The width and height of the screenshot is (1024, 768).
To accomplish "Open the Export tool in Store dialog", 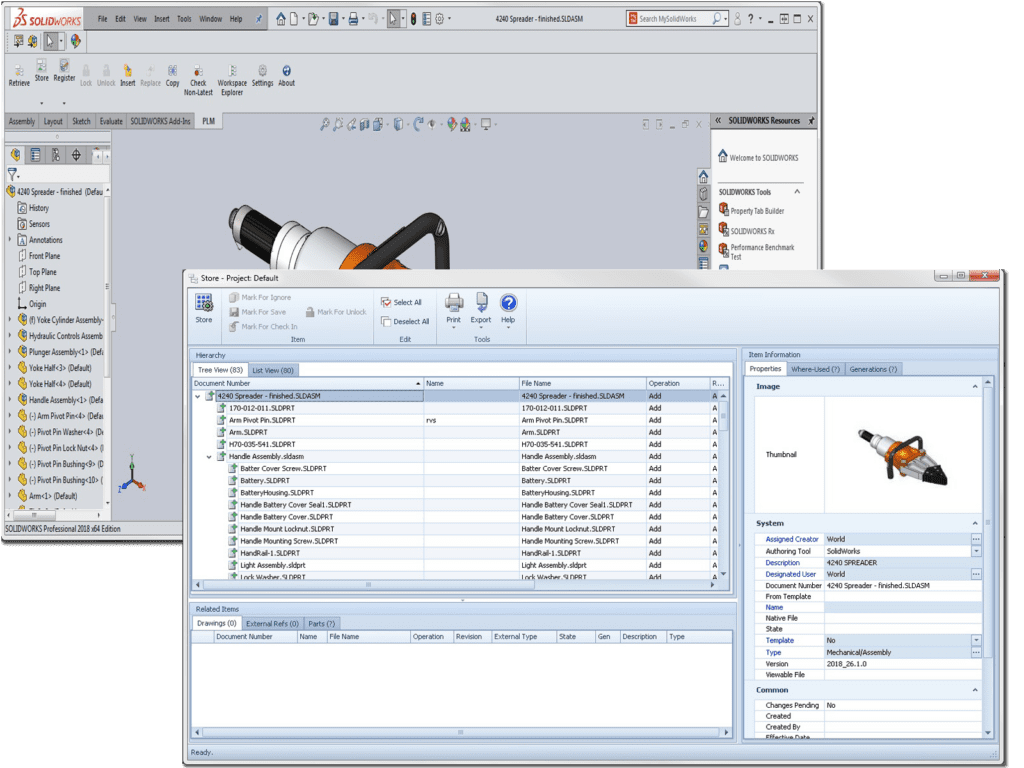I will pyautogui.click(x=480, y=304).
